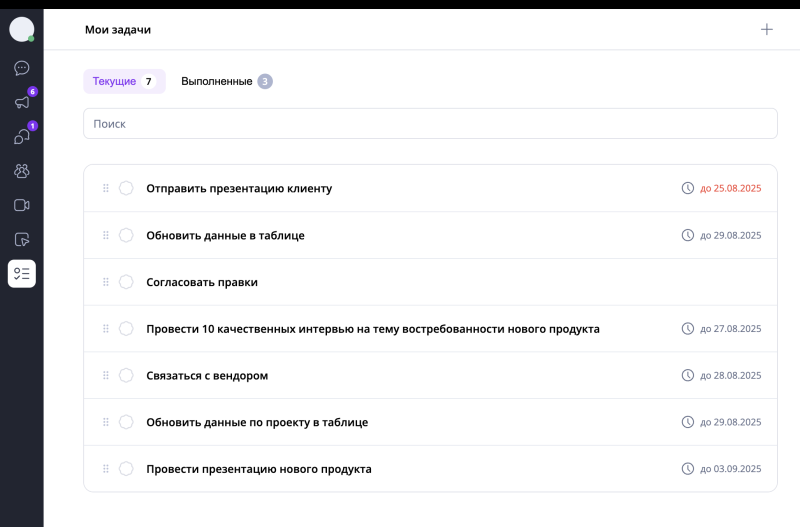Open task 'Обновить данные в таблице'
This screenshot has width=800, height=527.
[225, 235]
